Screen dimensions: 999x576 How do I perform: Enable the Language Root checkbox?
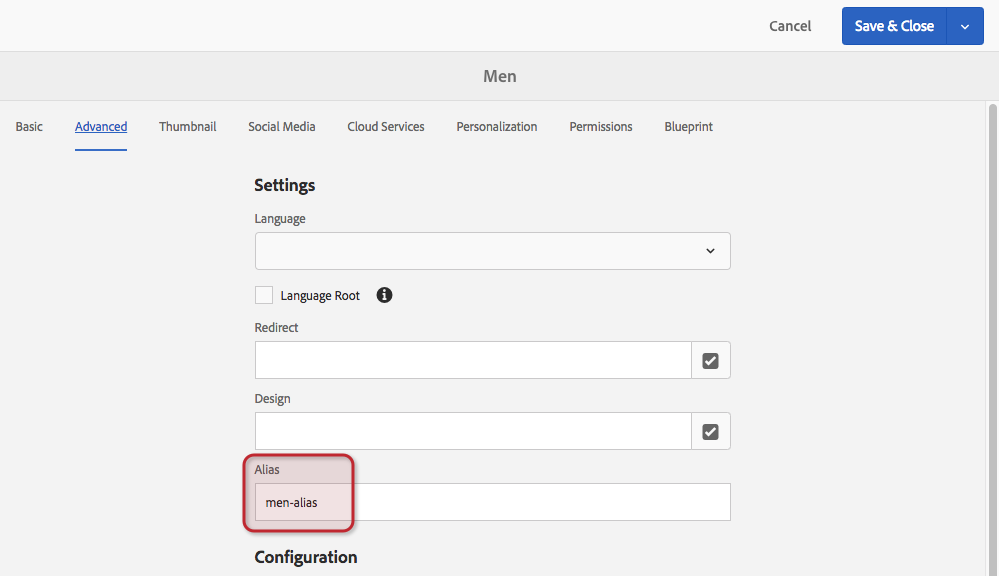[264, 295]
